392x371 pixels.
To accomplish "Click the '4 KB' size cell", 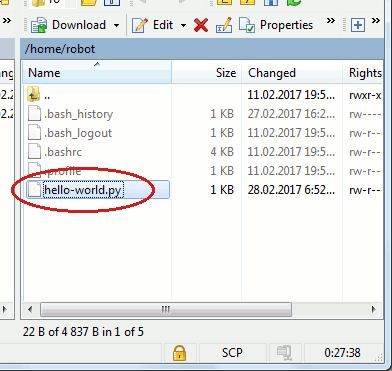I will point(222,152).
